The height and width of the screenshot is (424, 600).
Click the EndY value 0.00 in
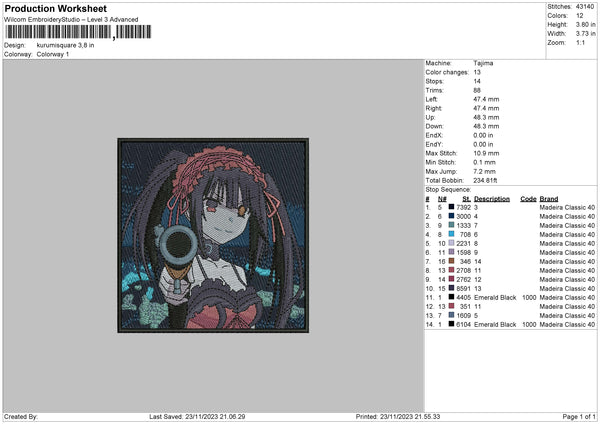click(483, 144)
